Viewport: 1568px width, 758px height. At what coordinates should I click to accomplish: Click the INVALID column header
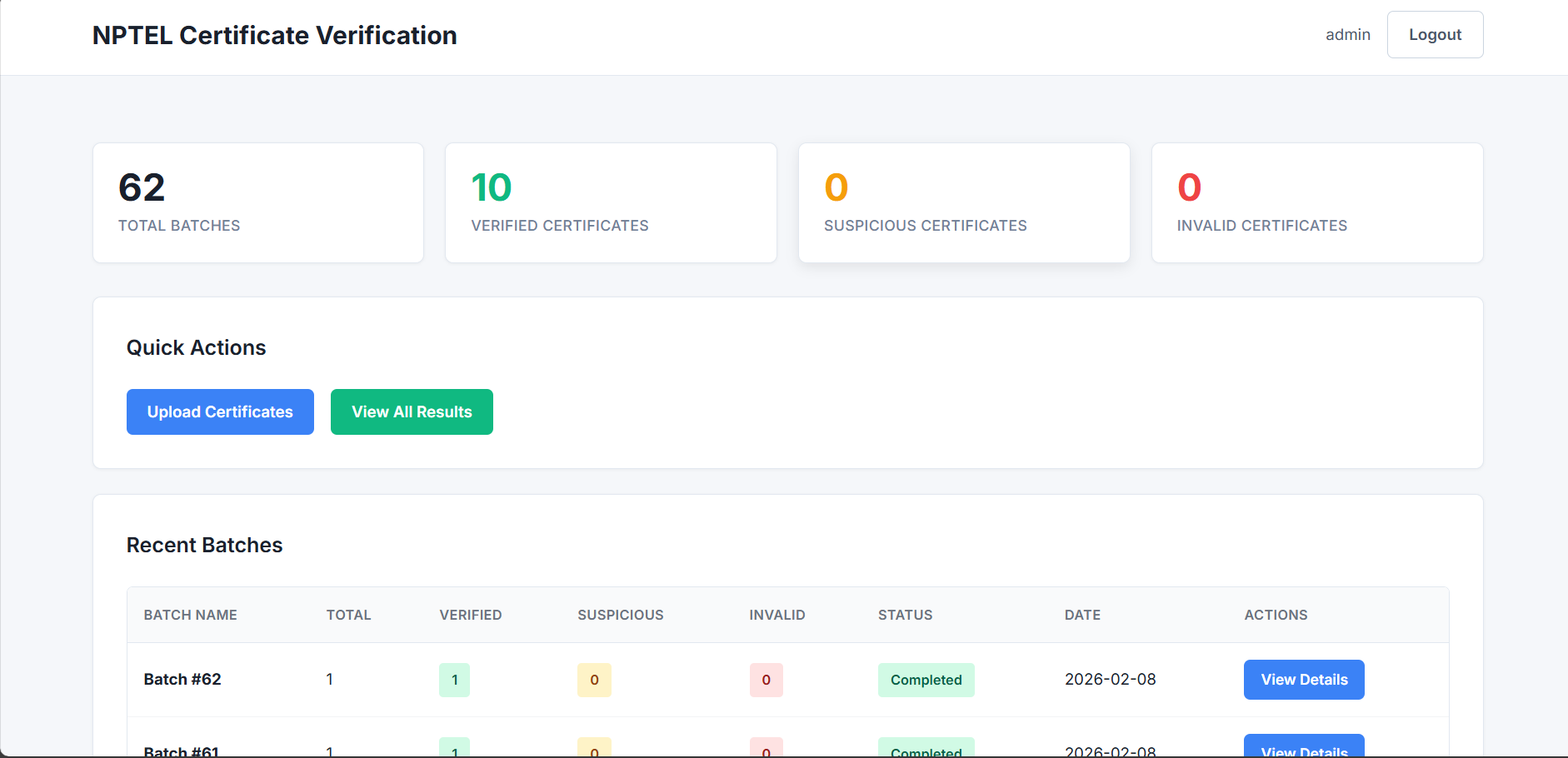[x=777, y=615]
